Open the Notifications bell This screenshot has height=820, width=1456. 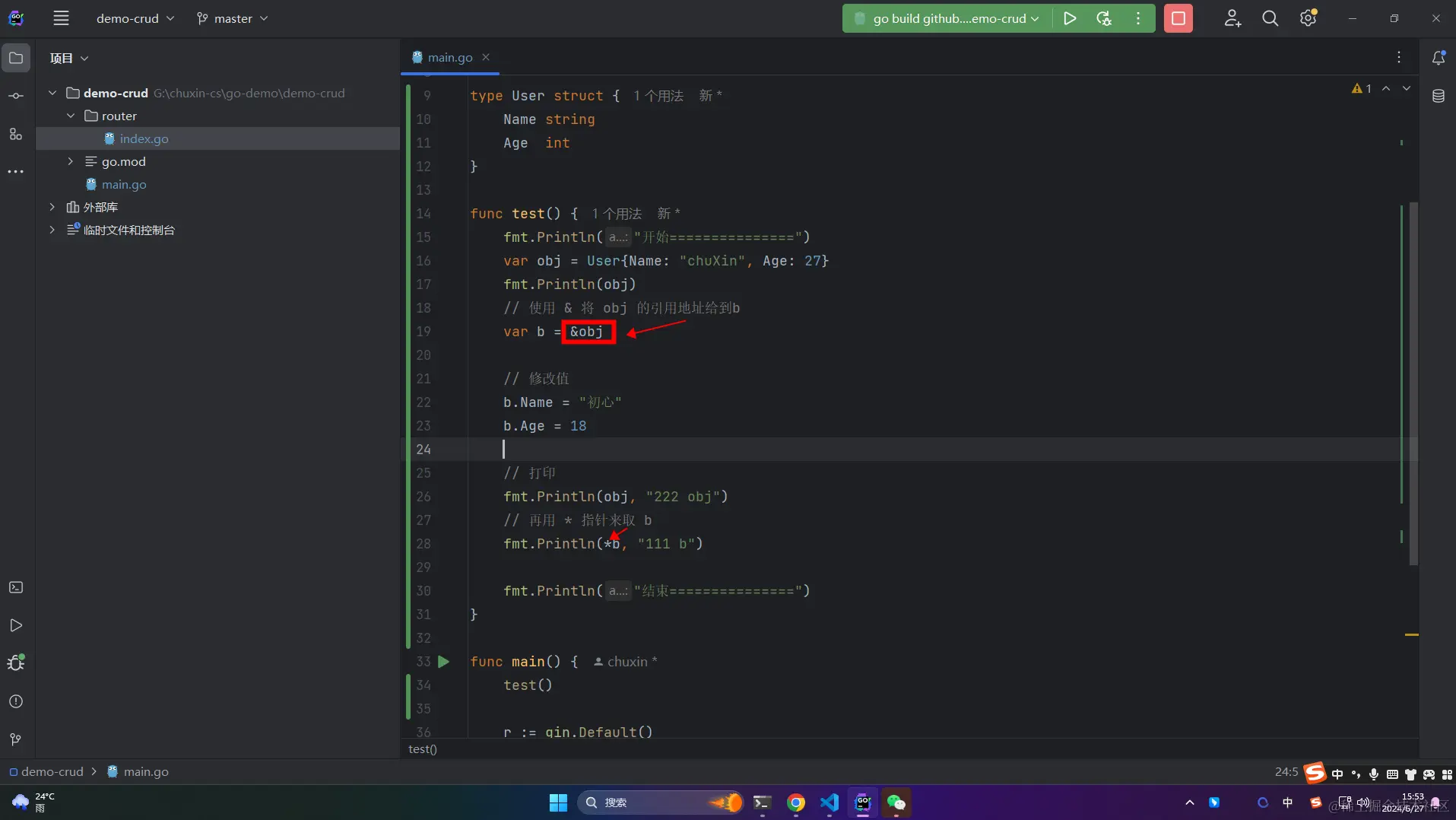click(1438, 58)
